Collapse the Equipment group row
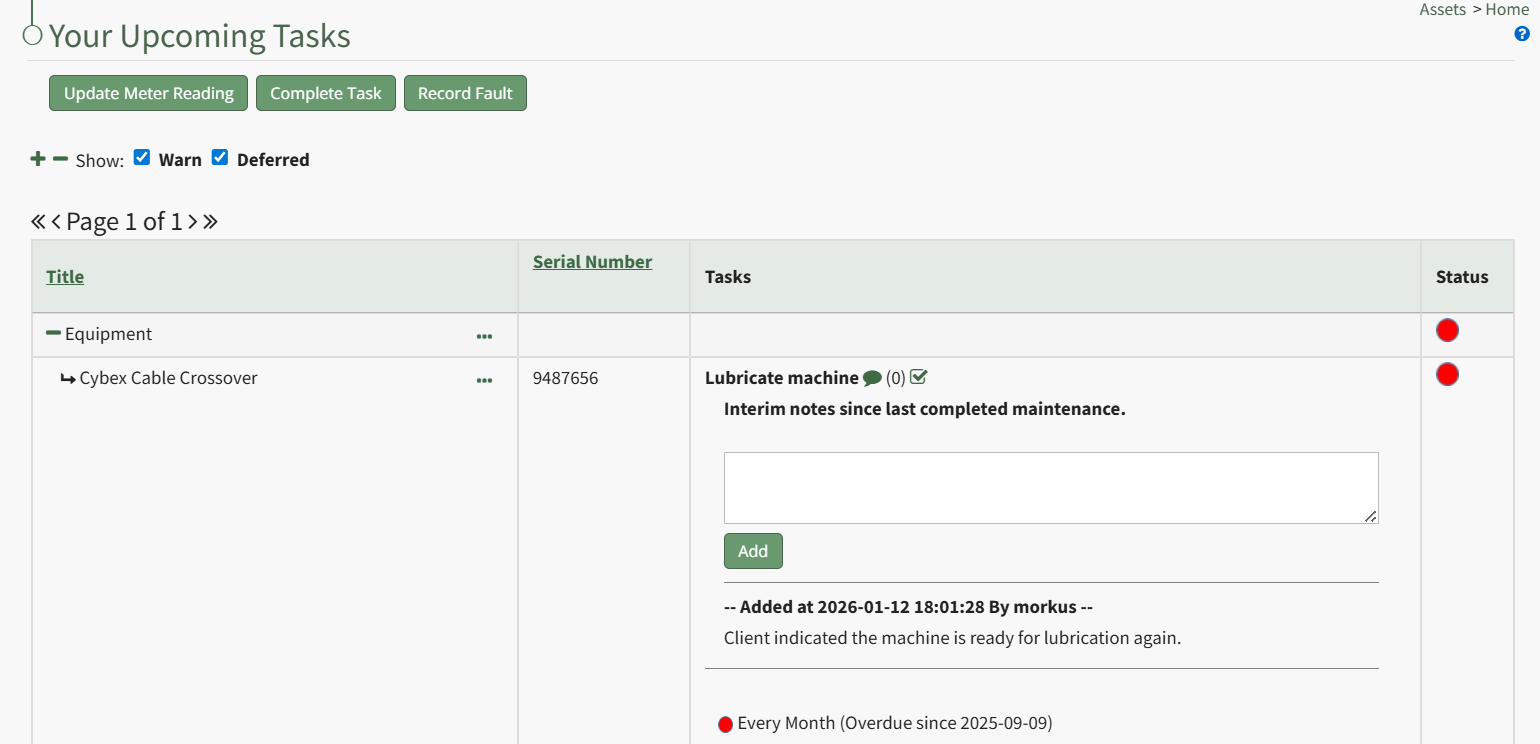 53,333
